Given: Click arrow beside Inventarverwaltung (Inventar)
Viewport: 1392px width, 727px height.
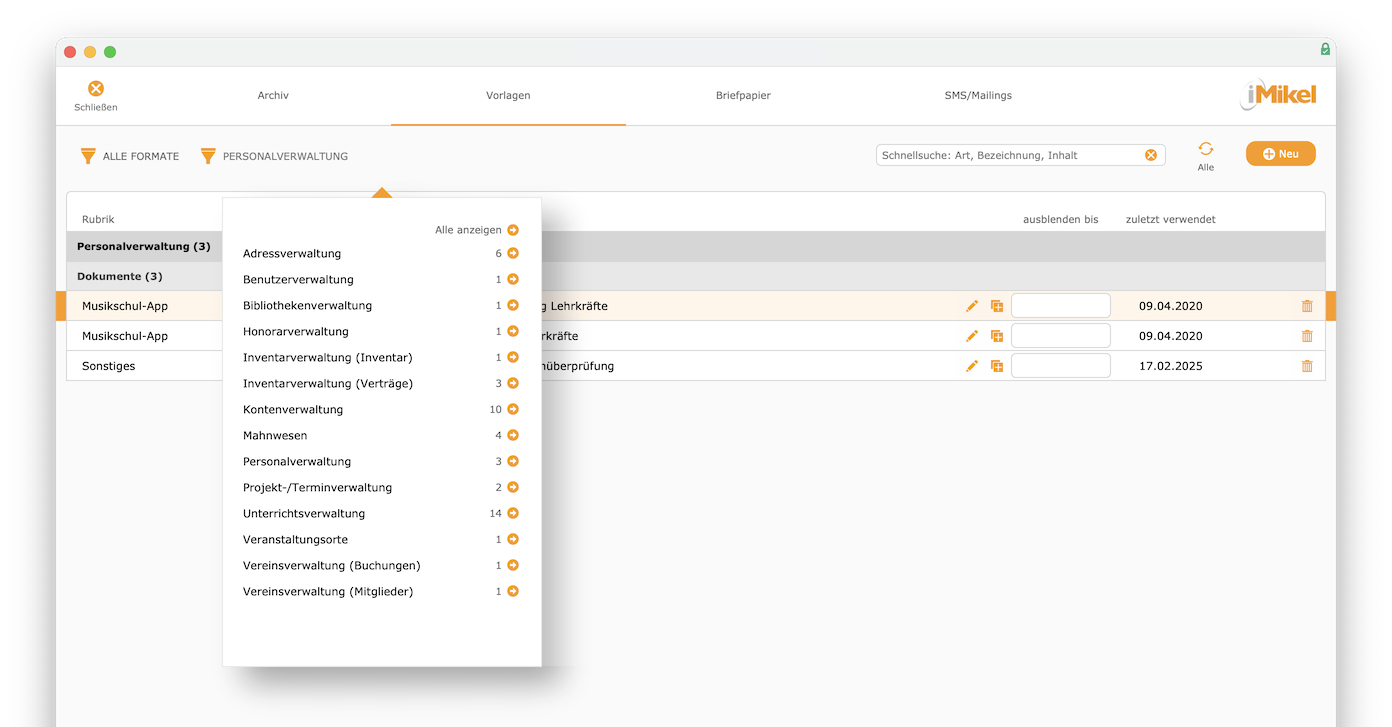Looking at the screenshot, I should pos(513,358).
